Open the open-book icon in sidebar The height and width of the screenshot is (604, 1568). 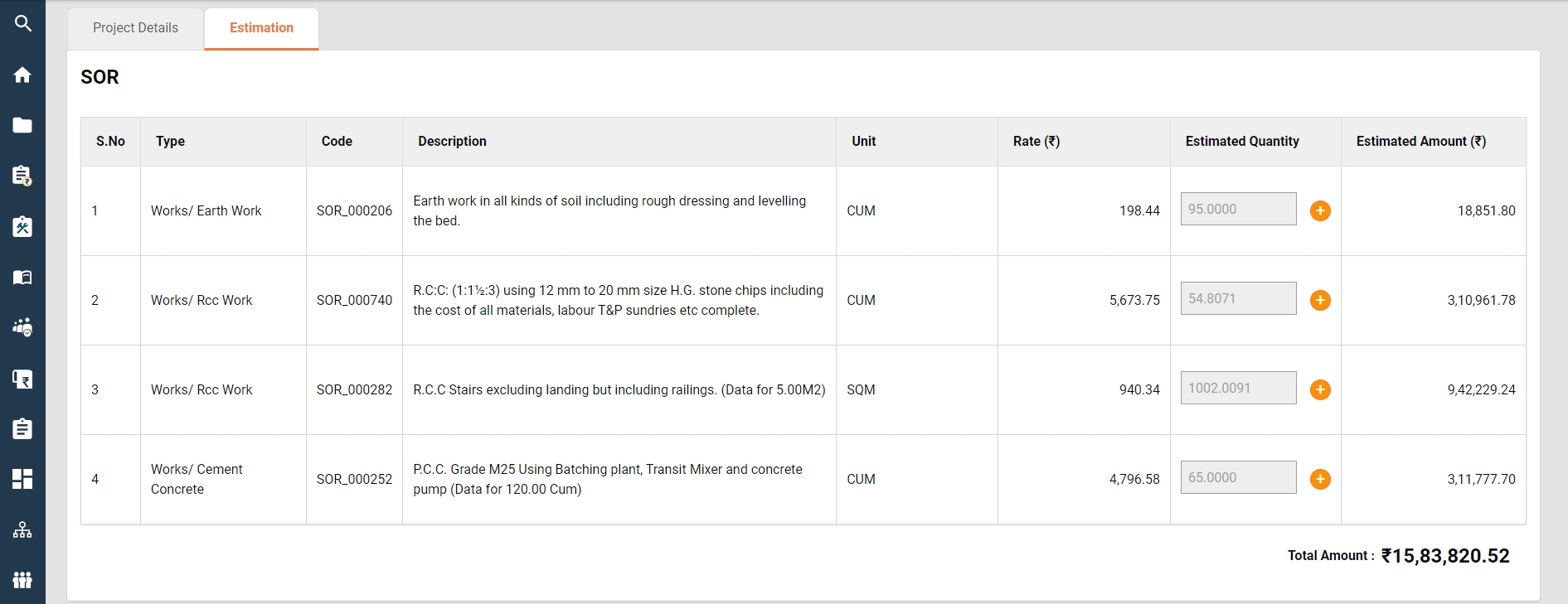coord(22,278)
